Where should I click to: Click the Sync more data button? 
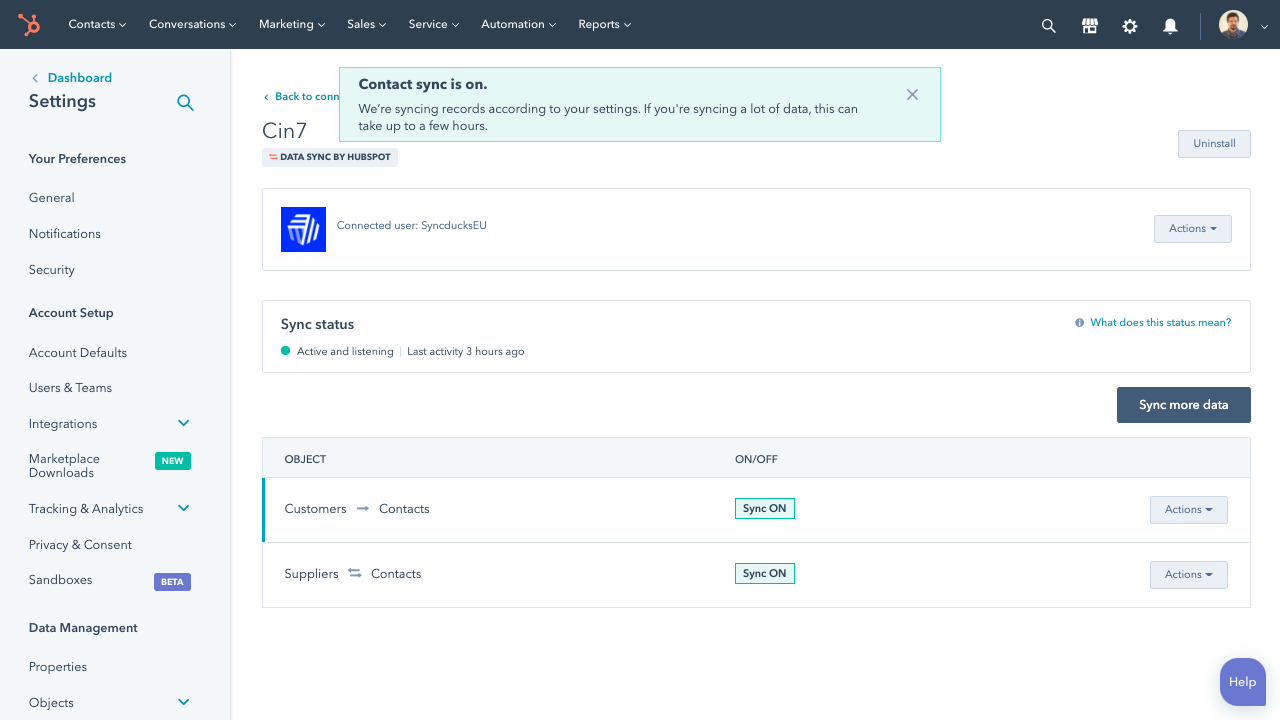pyautogui.click(x=1183, y=405)
